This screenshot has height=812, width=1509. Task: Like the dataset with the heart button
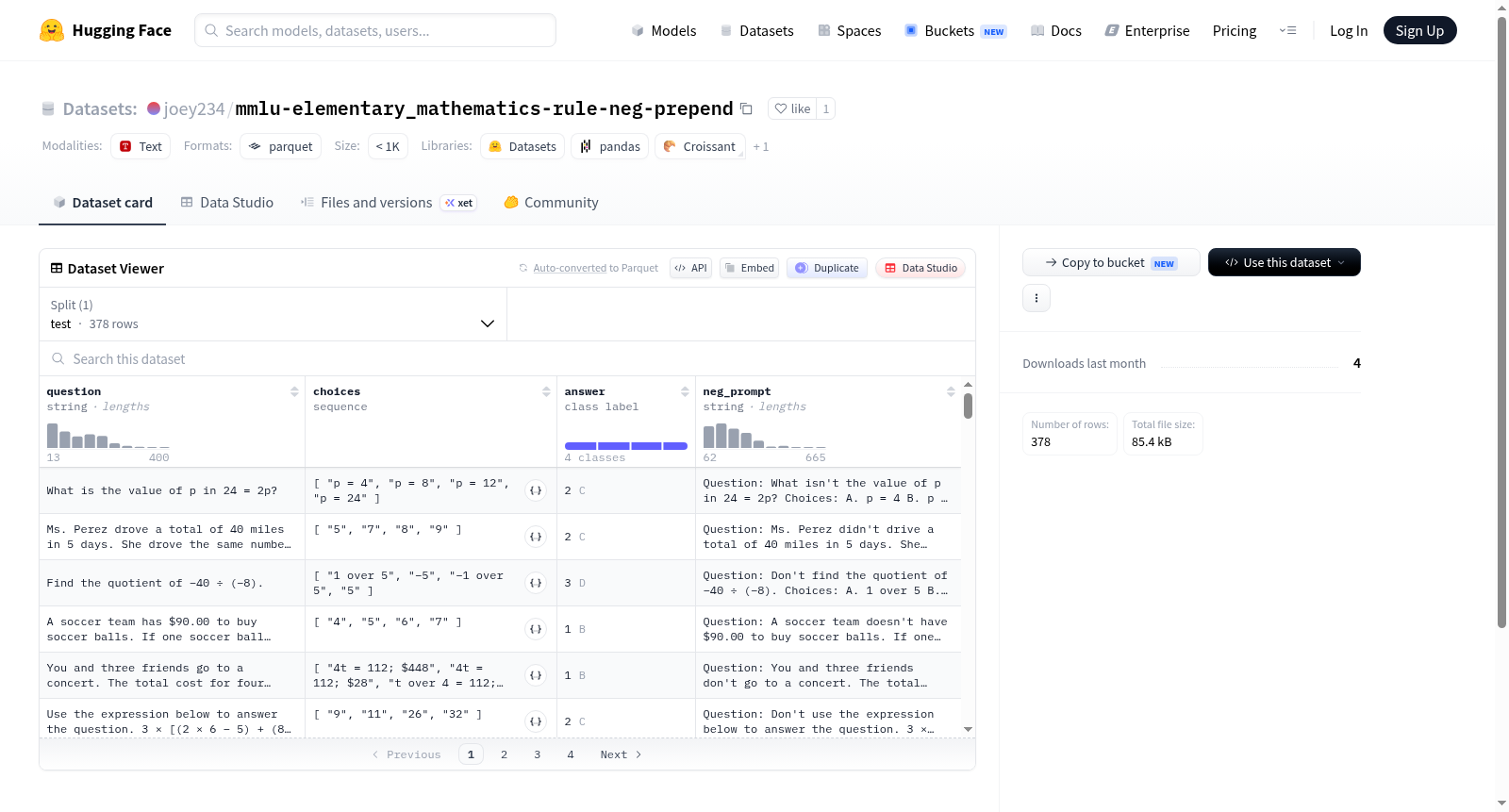[x=792, y=108]
